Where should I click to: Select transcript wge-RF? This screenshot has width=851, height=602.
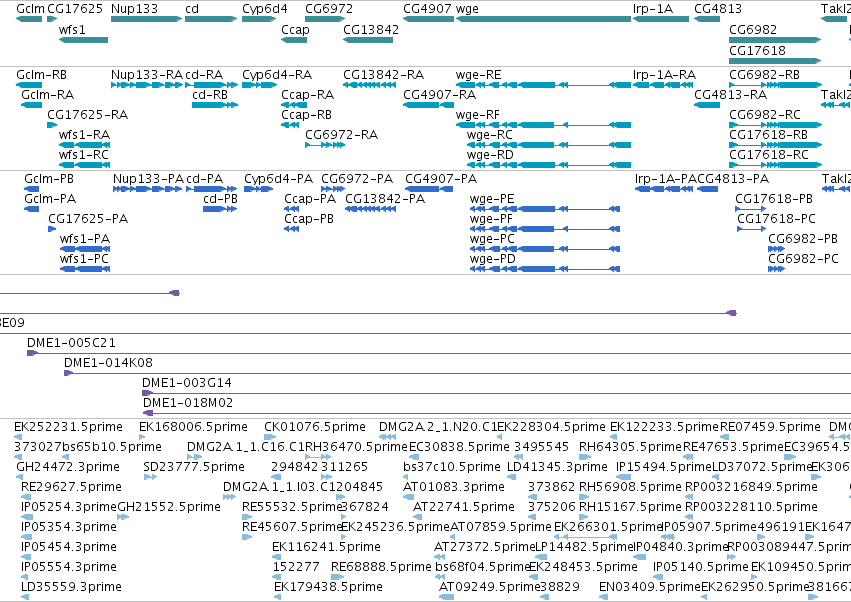click(x=543, y=125)
